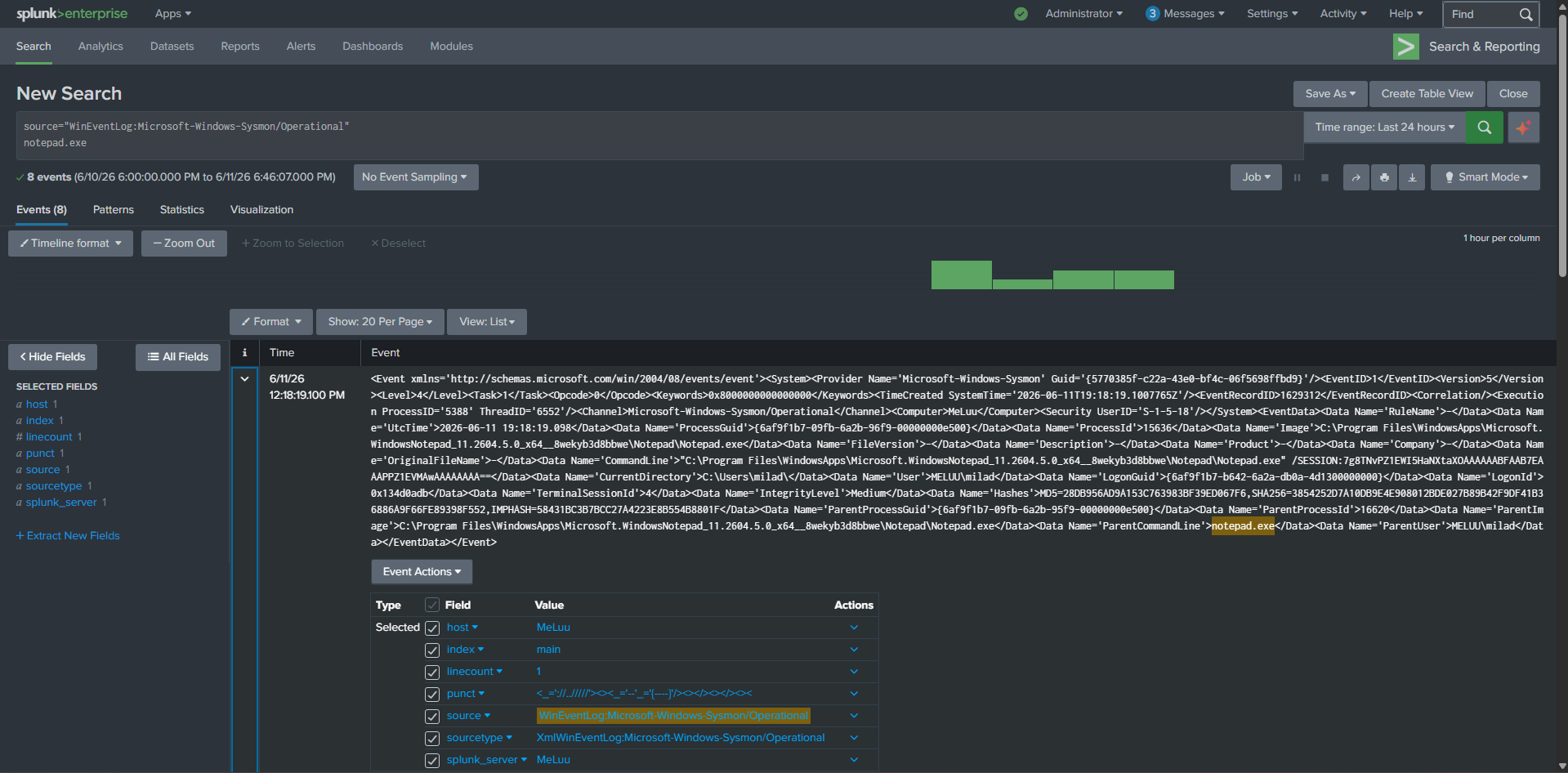Uncheck the index field checkbox
Image resolution: width=1568 pixels, height=773 pixels.
click(432, 650)
